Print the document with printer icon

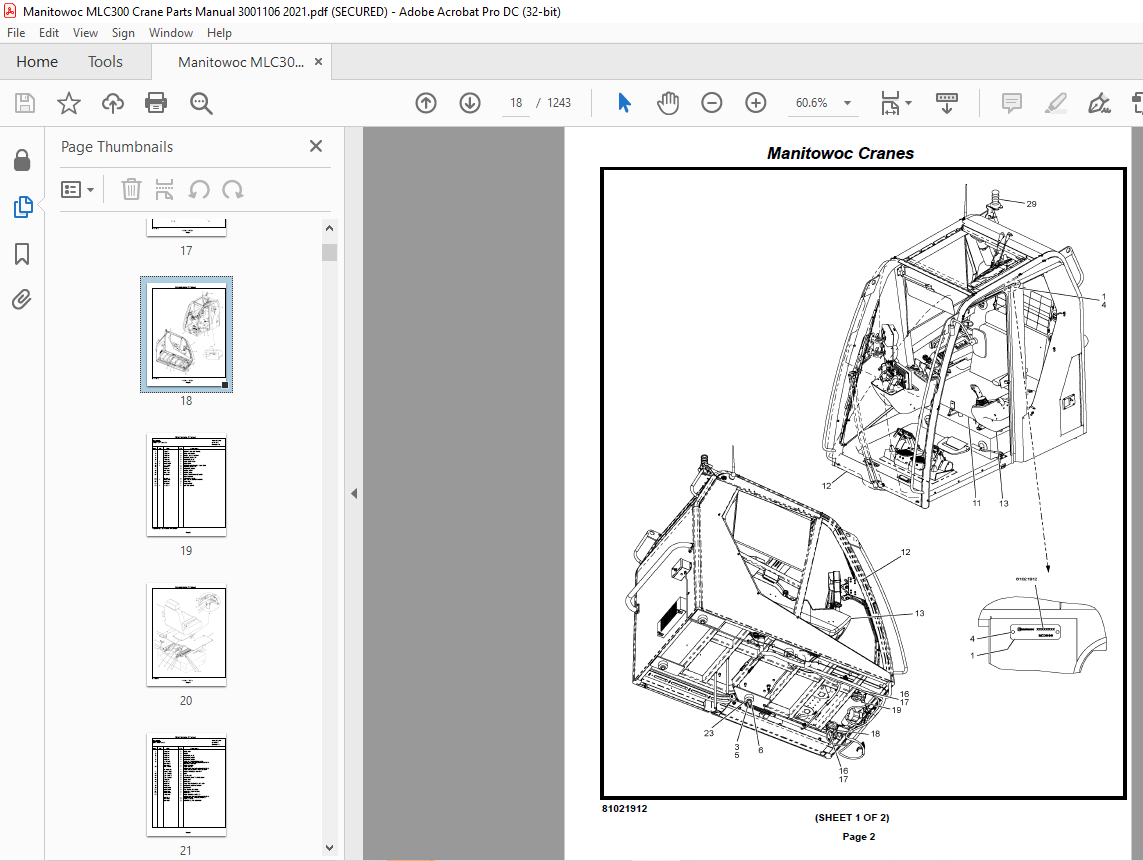point(156,103)
